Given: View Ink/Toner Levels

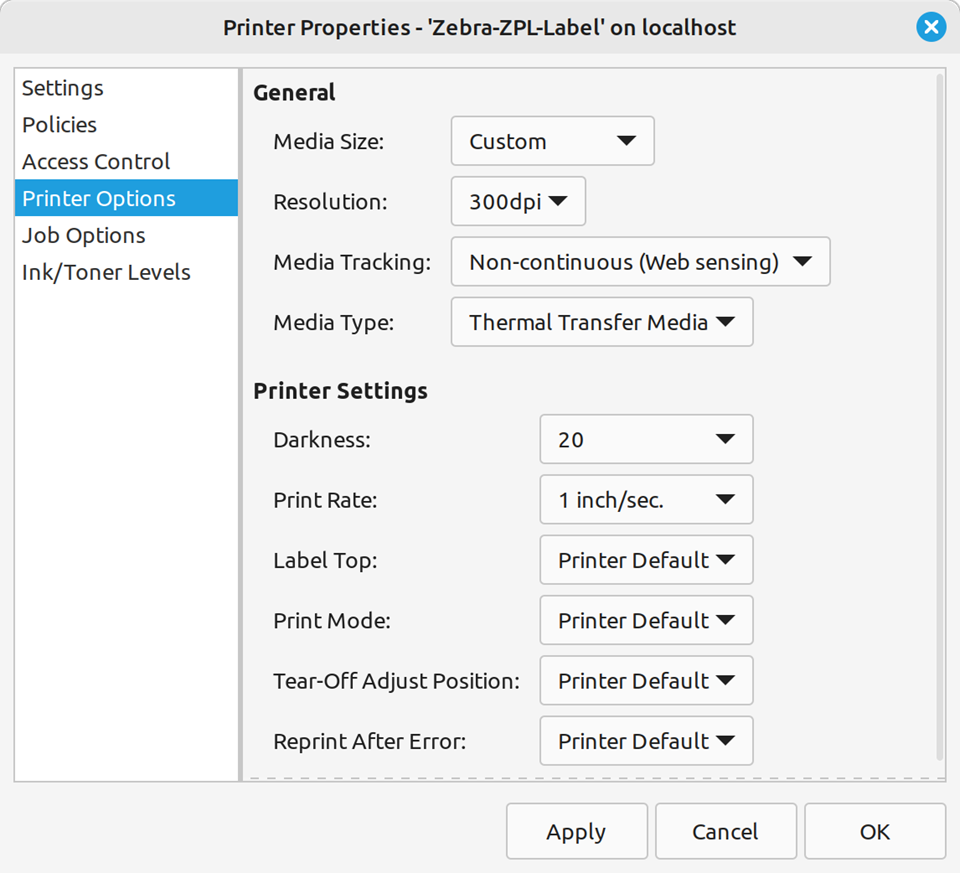Looking at the screenshot, I should (x=106, y=272).
